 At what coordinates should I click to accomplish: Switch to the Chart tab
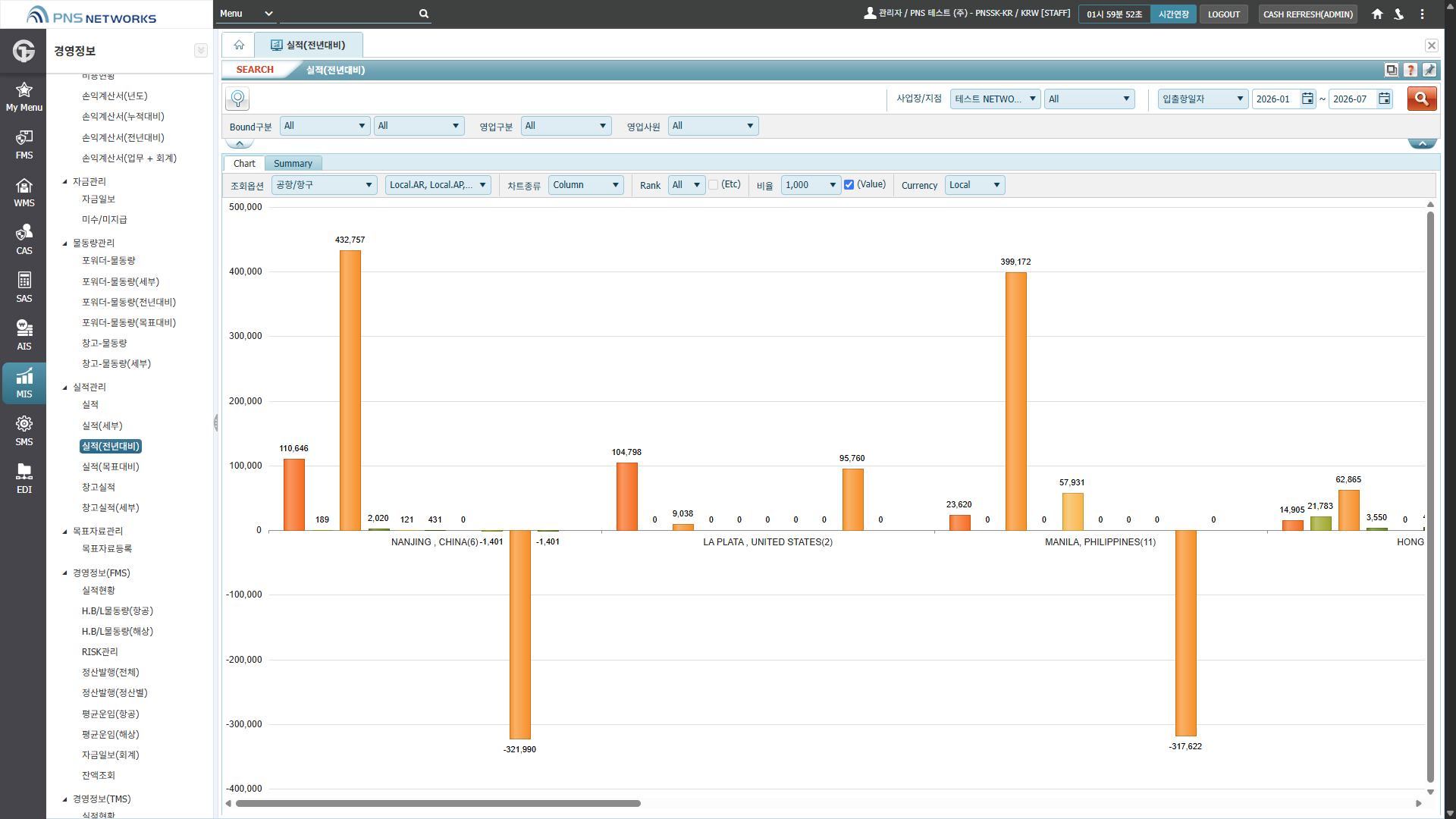tap(244, 164)
